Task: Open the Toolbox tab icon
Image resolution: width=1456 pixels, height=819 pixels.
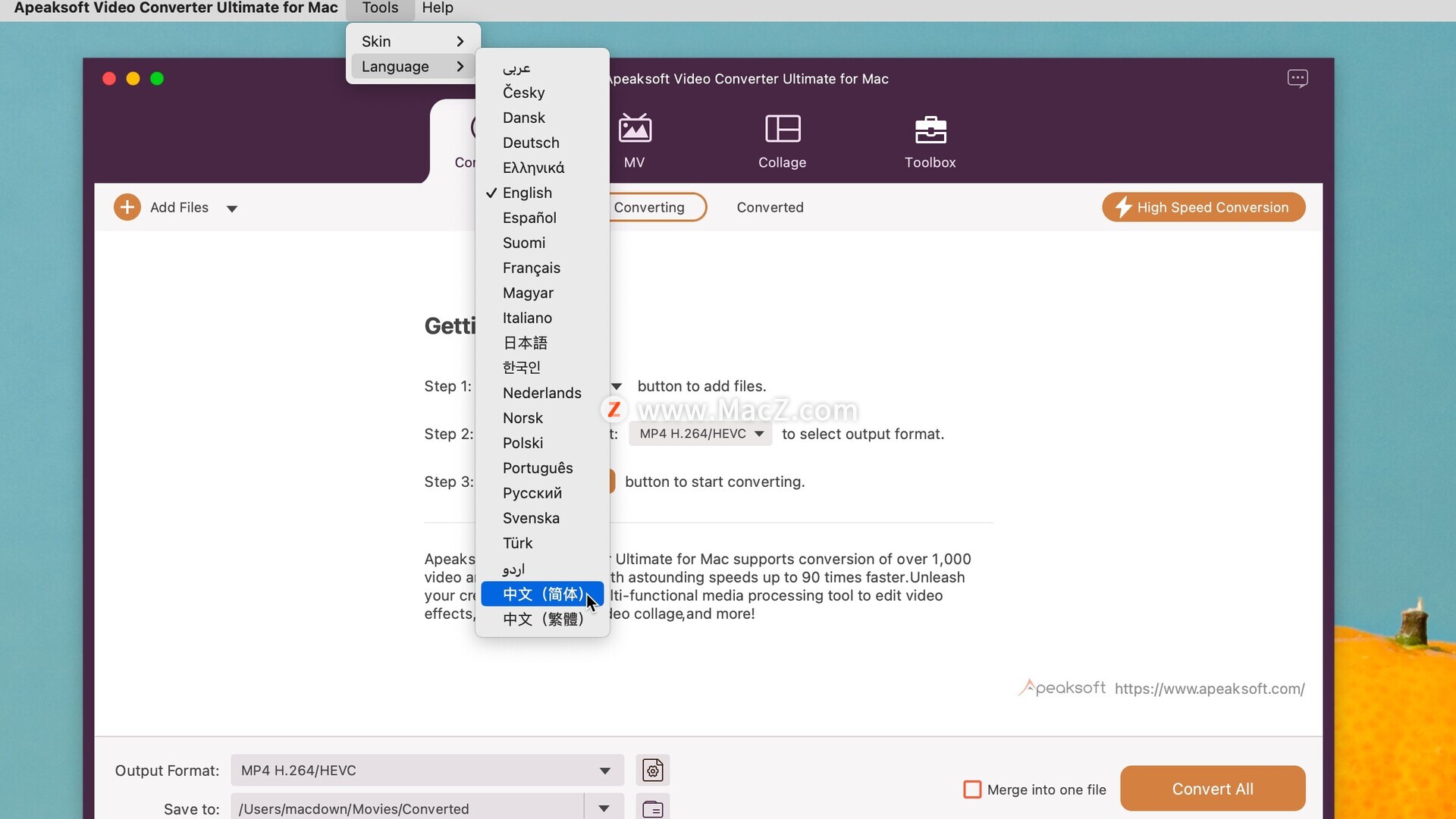Action: pyautogui.click(x=930, y=130)
